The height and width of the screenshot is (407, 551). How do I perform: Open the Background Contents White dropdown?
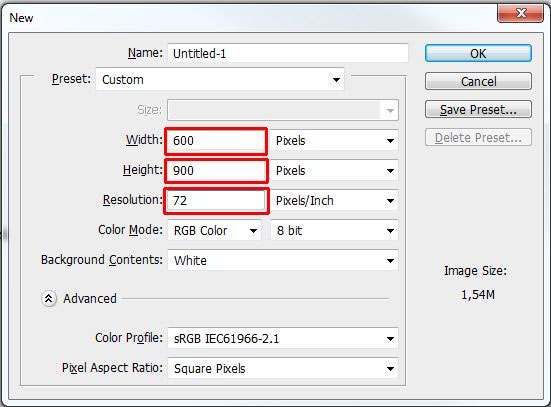(x=283, y=260)
